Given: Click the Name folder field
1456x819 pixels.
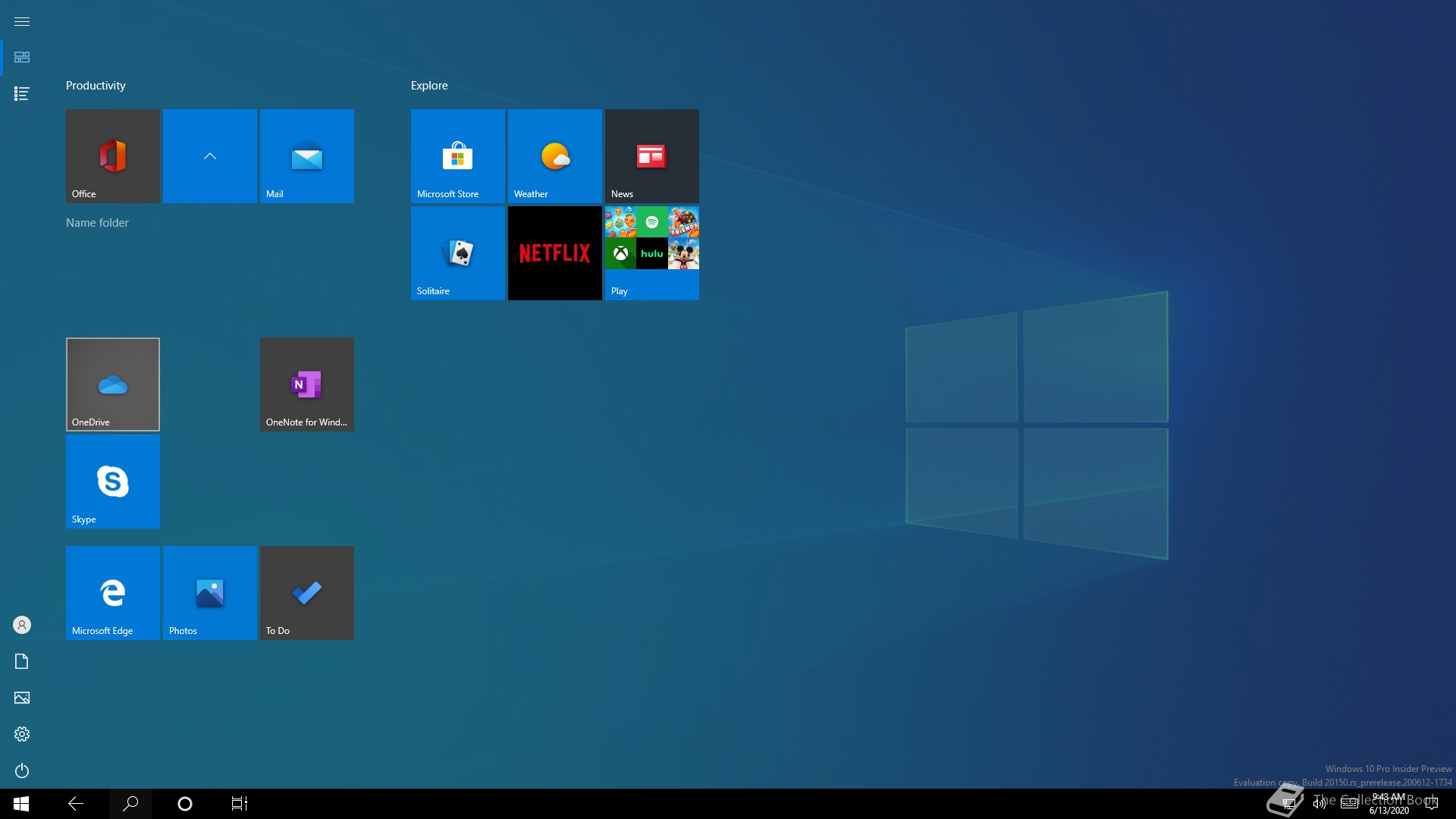Looking at the screenshot, I should coord(97,223).
